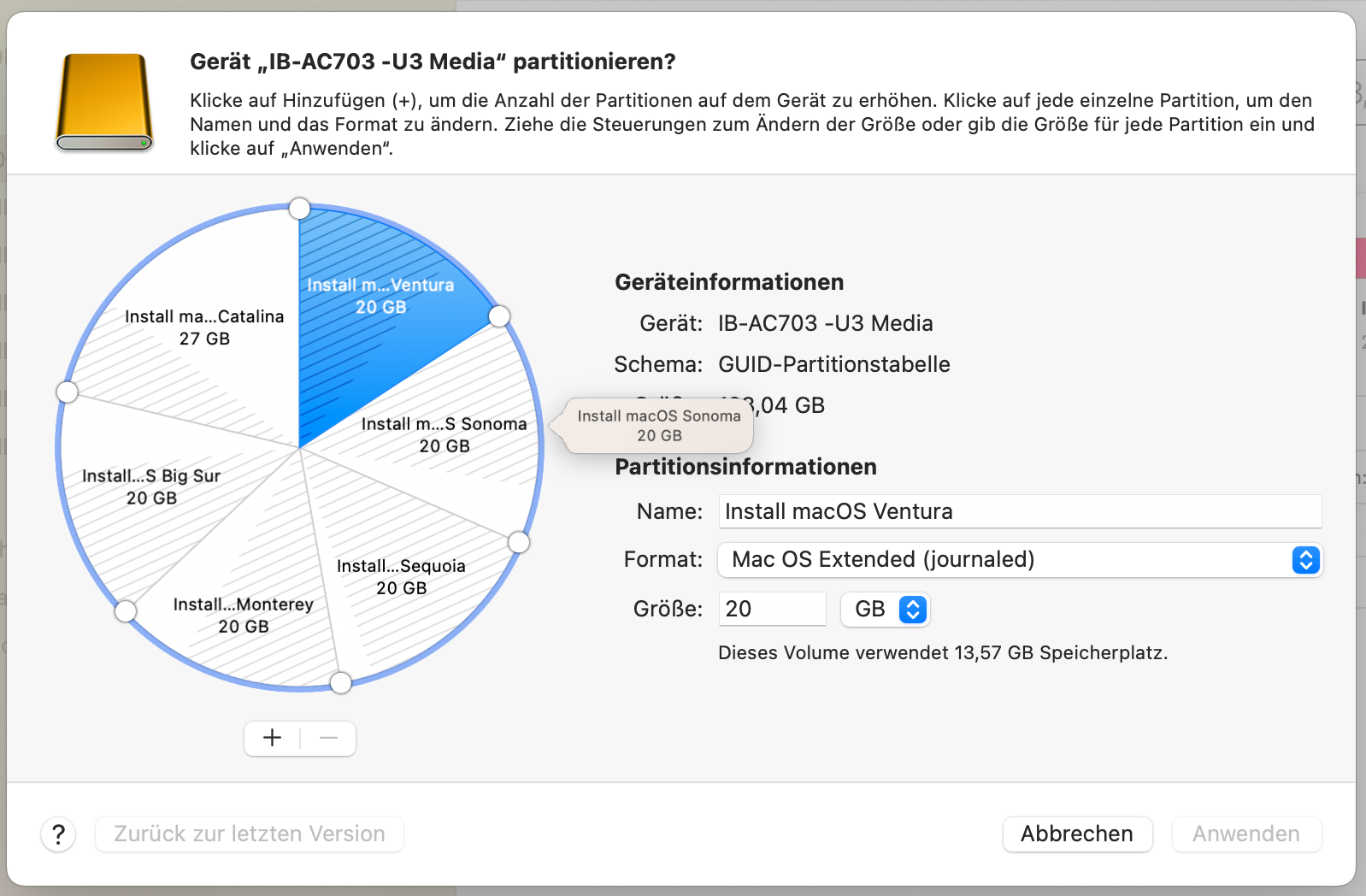Click resize handle between Sequoia and Monterey
Screen dimensions: 1366x896
coord(340,682)
